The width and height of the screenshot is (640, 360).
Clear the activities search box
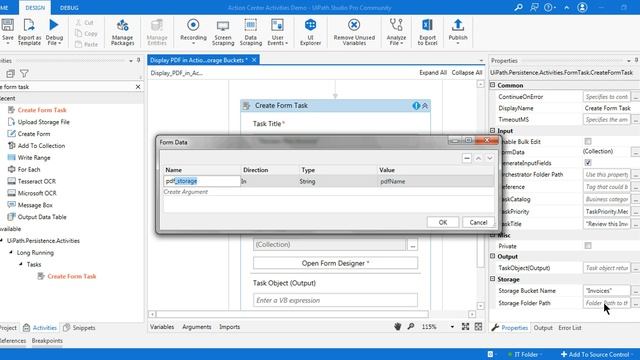point(138,87)
